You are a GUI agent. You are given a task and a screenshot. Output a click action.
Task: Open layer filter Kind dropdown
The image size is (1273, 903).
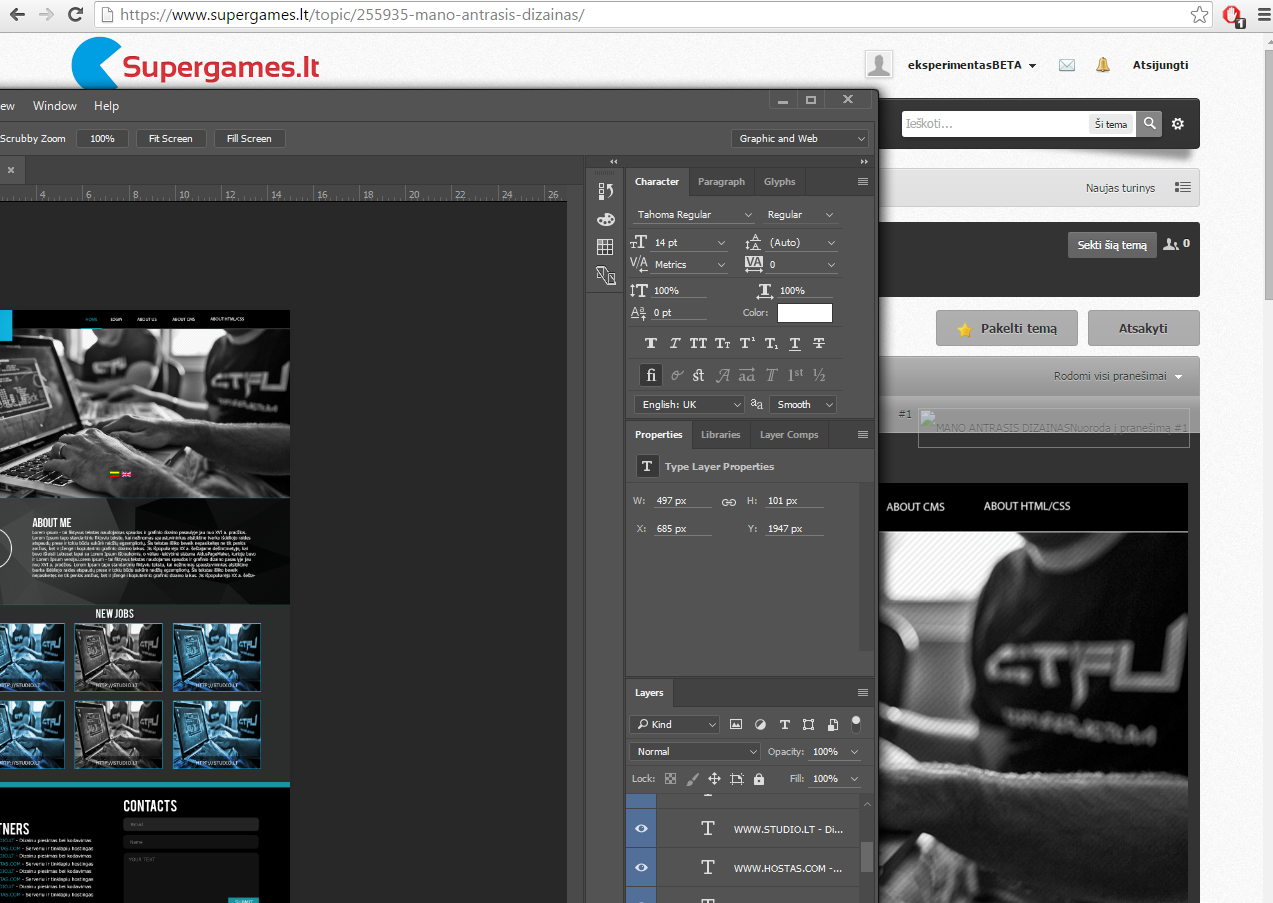pos(675,724)
